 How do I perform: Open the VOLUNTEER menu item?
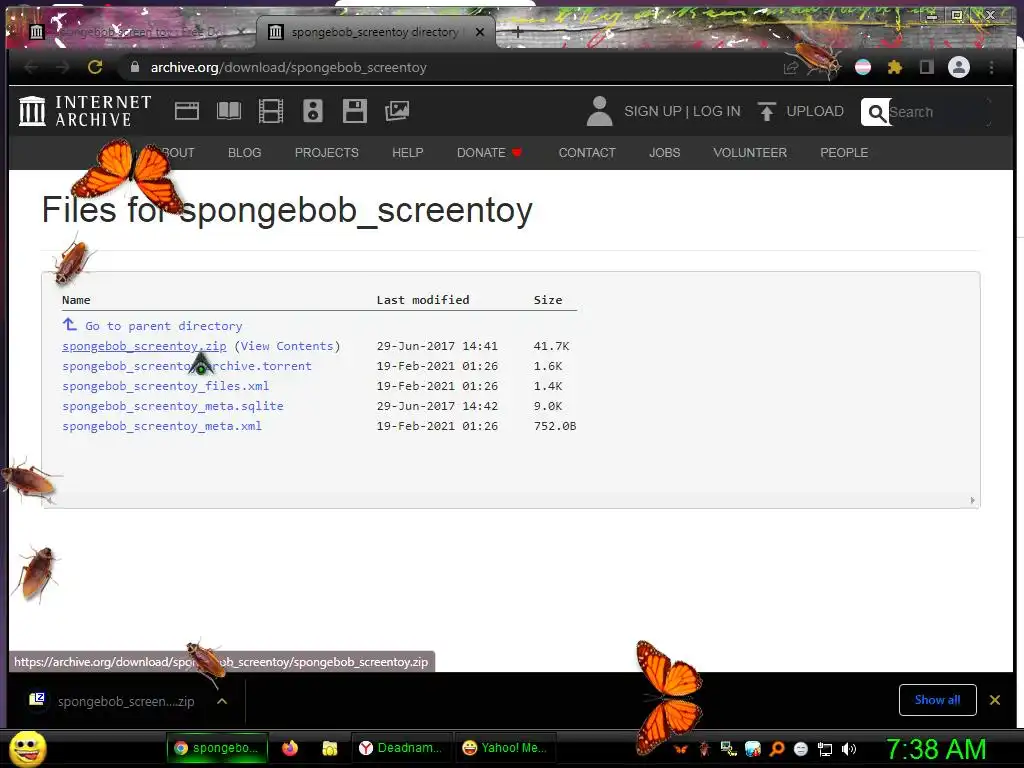pos(750,152)
